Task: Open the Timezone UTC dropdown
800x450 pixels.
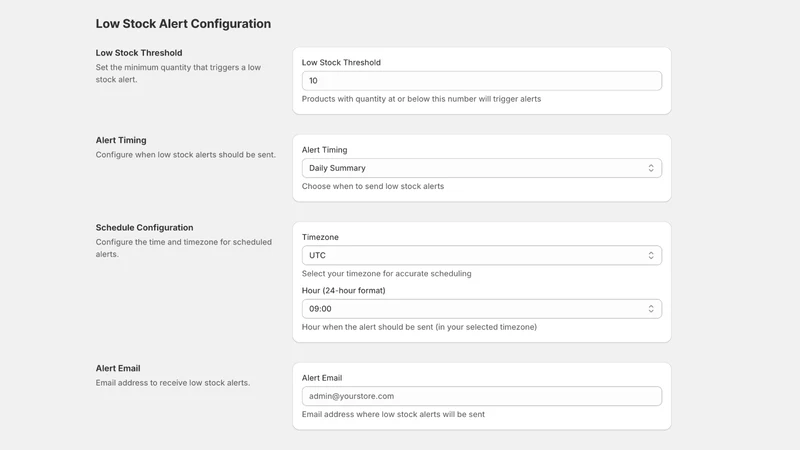Action: pos(482,255)
